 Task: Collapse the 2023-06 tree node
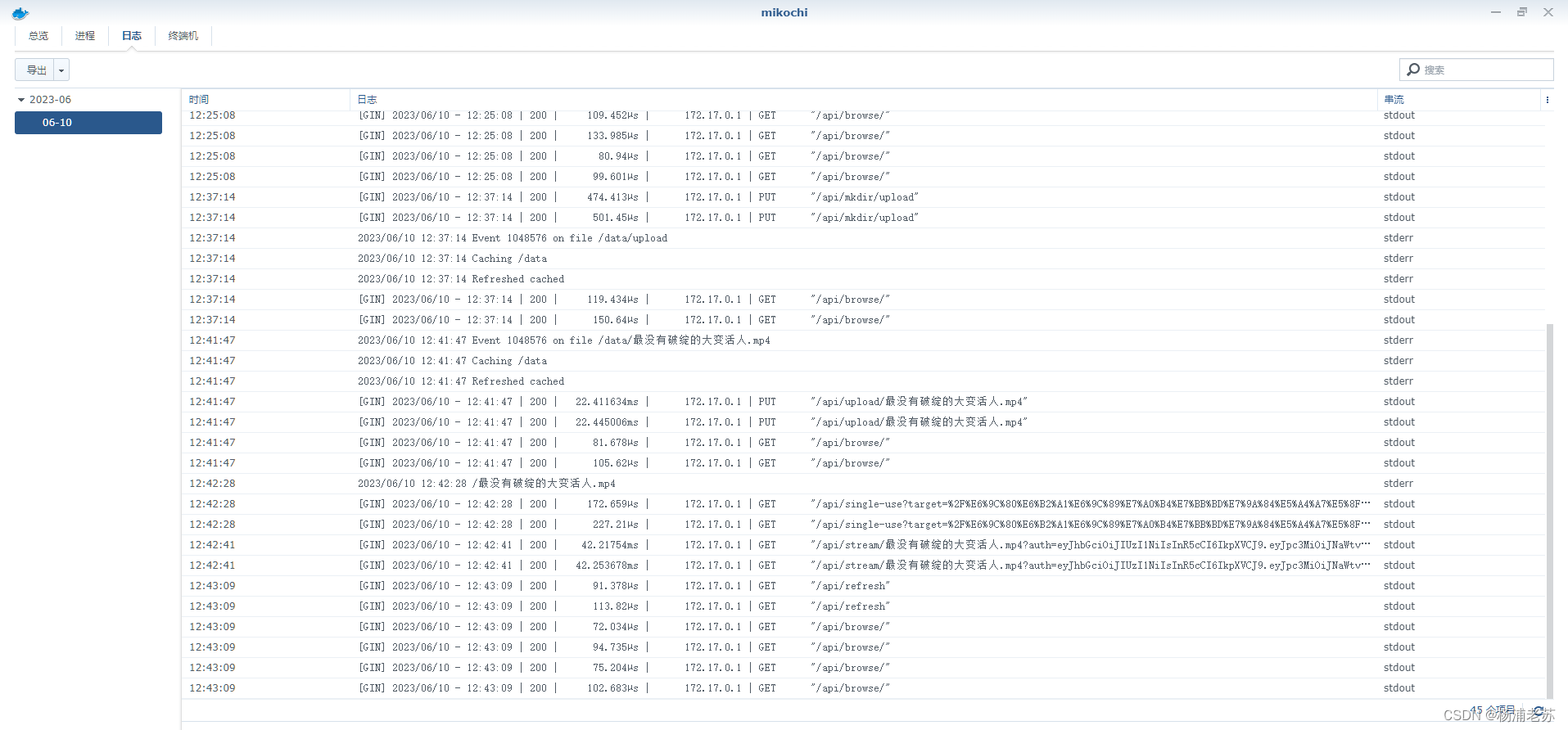(21, 100)
